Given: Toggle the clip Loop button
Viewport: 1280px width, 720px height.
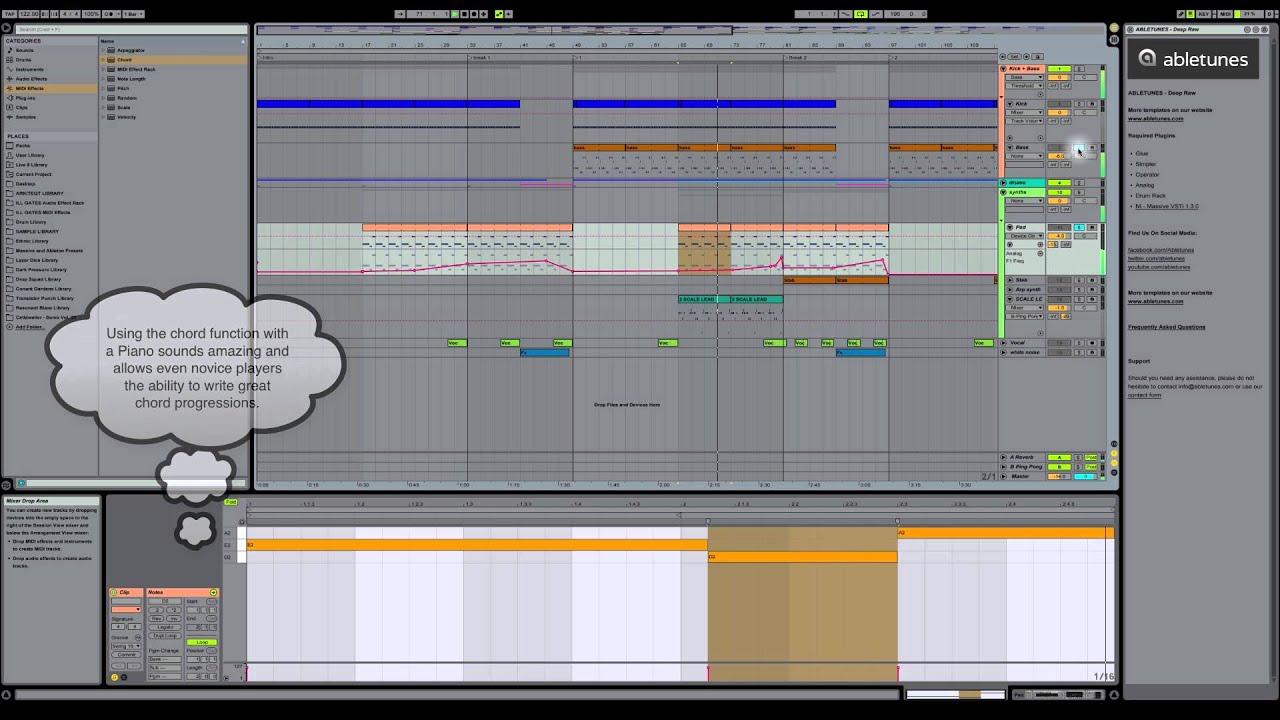Looking at the screenshot, I should point(202,642).
